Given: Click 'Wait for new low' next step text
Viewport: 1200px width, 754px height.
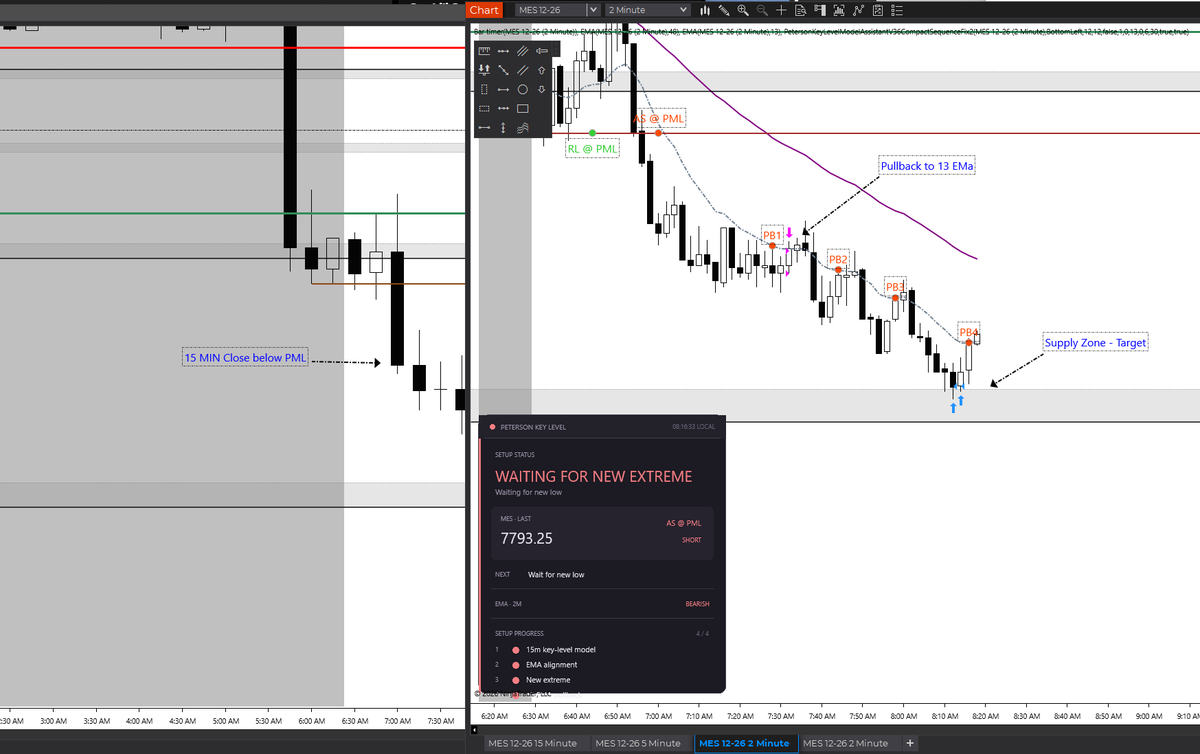Looking at the screenshot, I should 556,575.
